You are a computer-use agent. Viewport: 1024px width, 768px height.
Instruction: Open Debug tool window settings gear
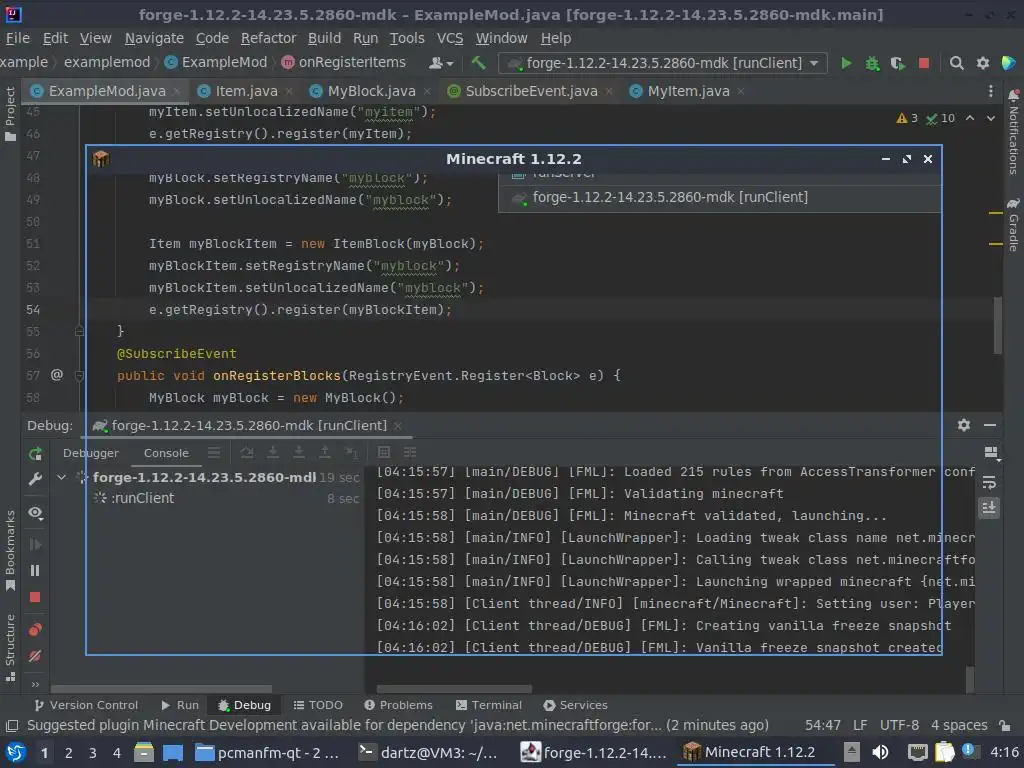click(x=964, y=425)
